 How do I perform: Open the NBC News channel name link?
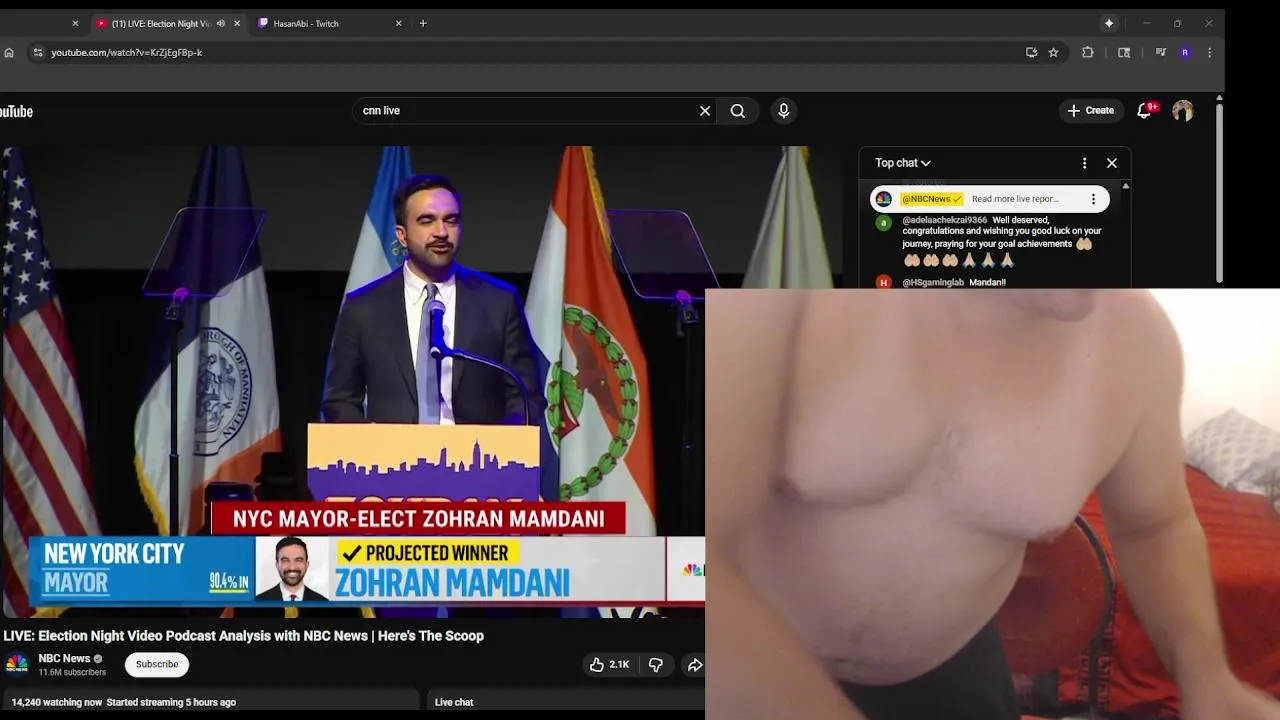tap(64, 658)
